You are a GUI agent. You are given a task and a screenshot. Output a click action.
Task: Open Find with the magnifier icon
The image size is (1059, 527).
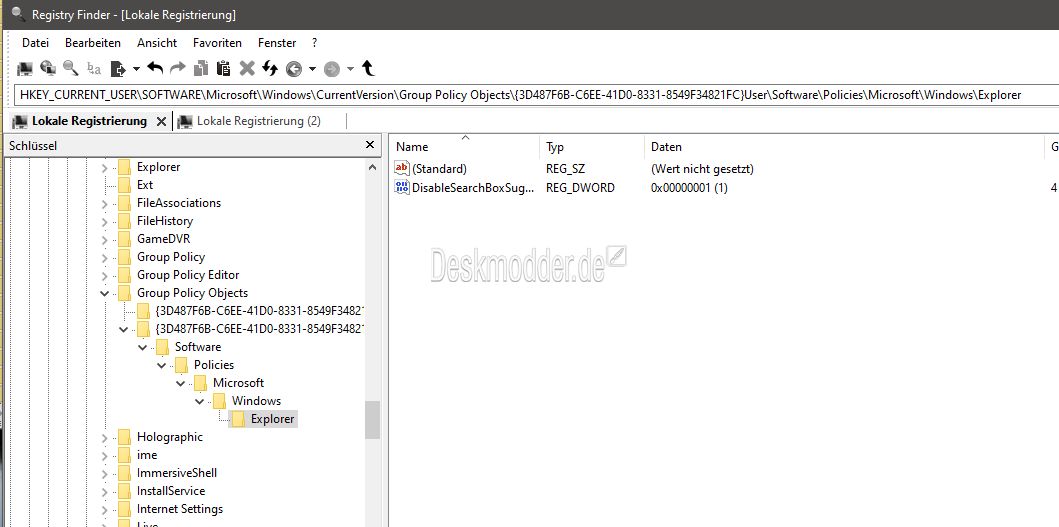70,68
